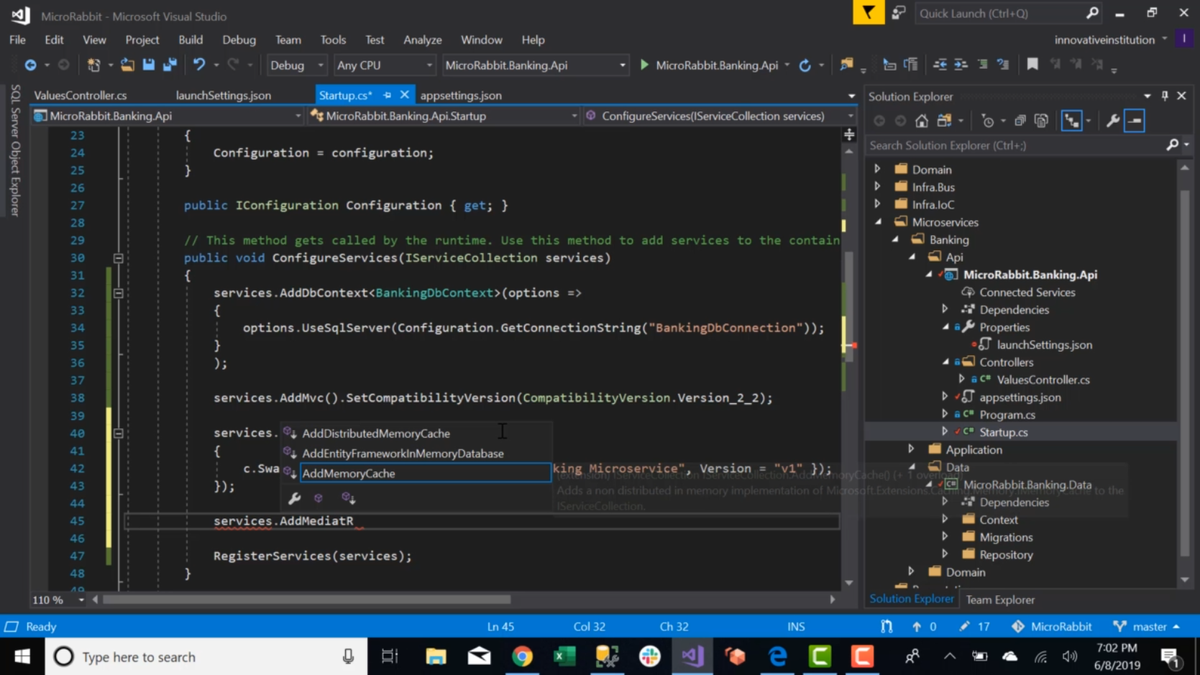Expand the Infra.Bus folder
The height and width of the screenshot is (675, 1200).
click(x=878, y=187)
